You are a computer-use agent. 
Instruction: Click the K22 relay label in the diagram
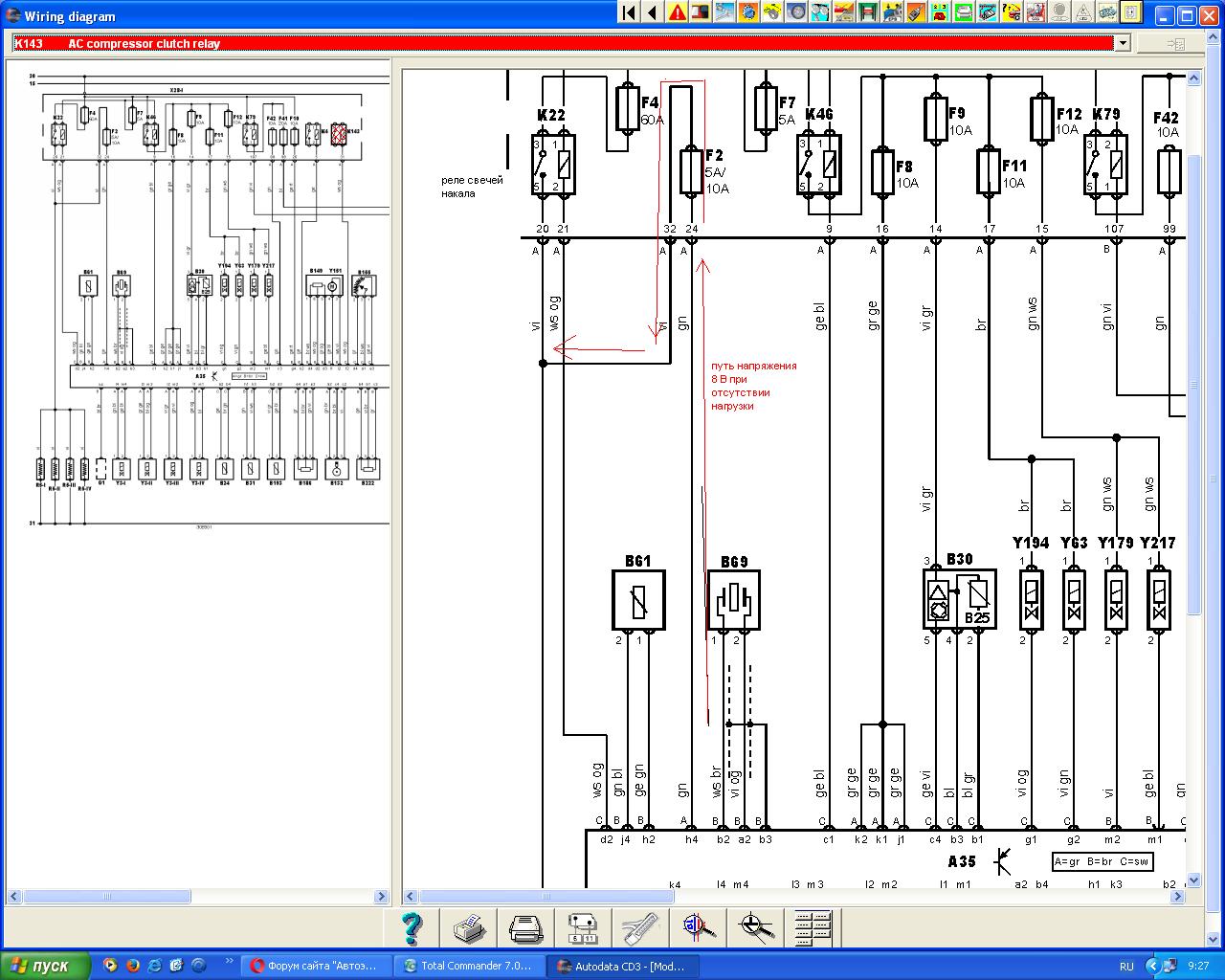coord(551,115)
